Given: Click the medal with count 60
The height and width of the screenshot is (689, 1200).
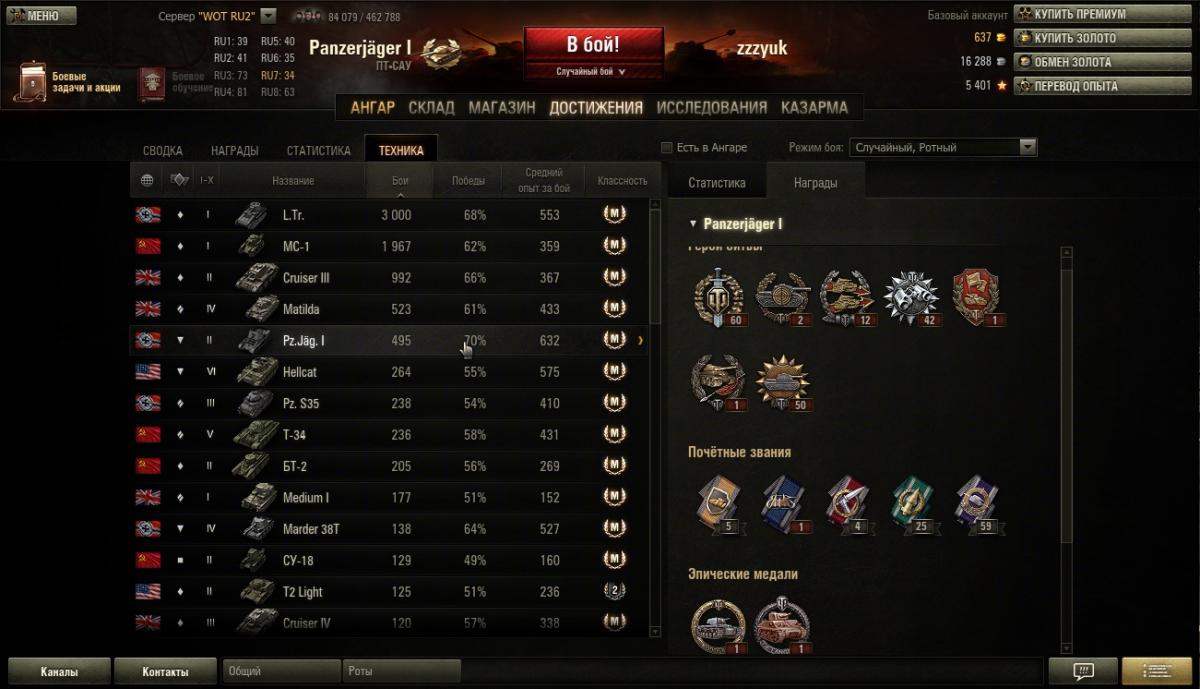Looking at the screenshot, I should pos(719,297).
